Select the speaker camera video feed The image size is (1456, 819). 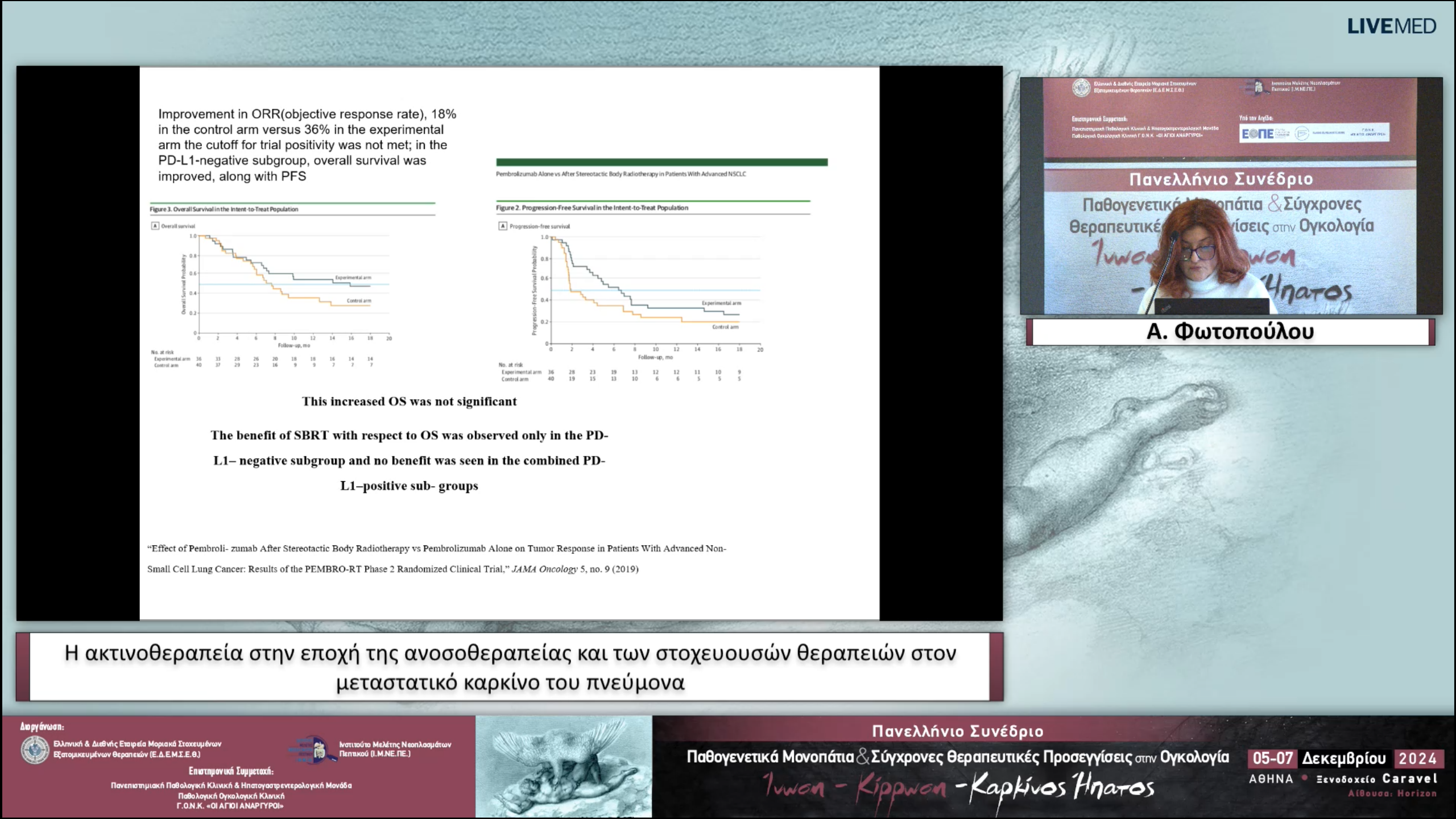[x=1231, y=196]
